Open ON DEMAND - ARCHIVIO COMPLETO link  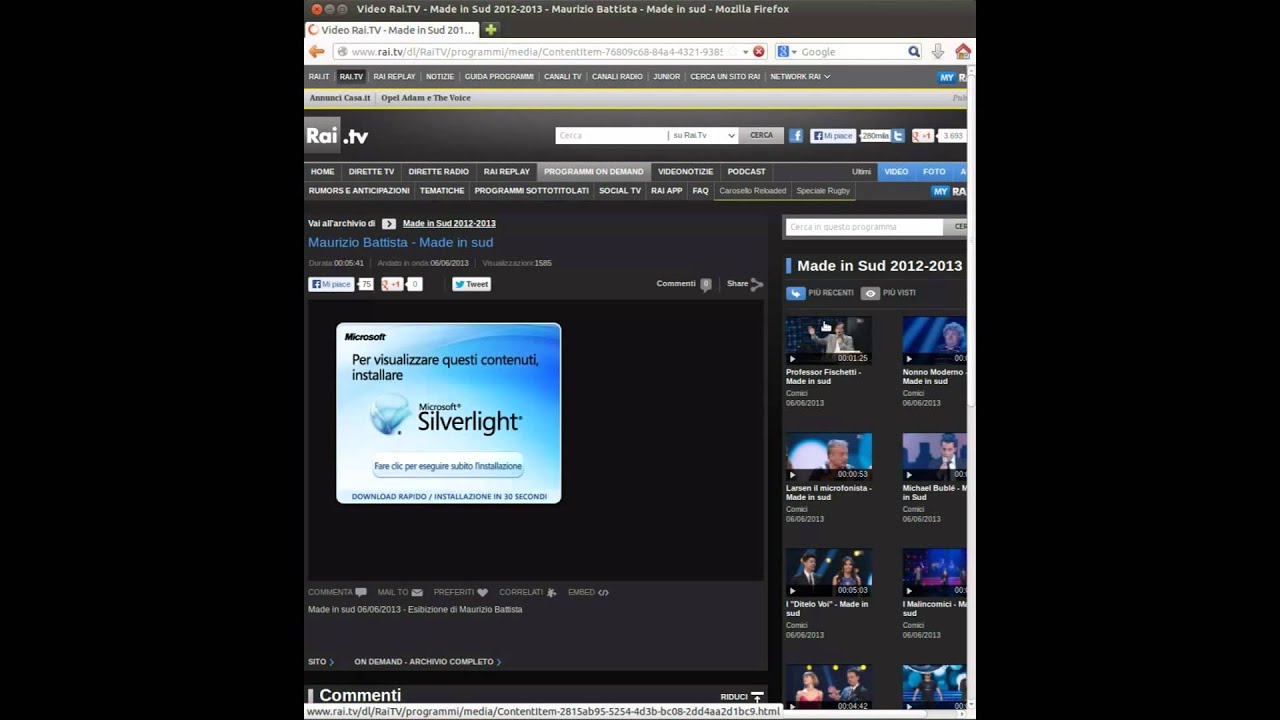click(427, 662)
